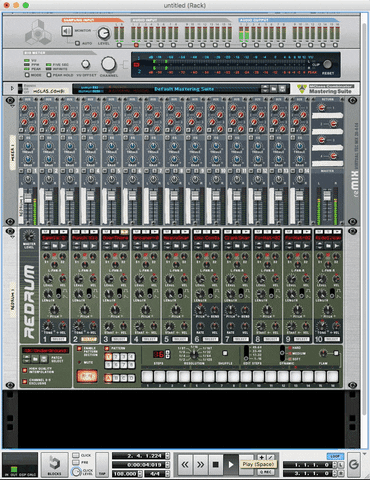This screenshot has height=480, width=370.
Task: Browse sample for Redrum channel 1 folder icon
Action: 55,246
